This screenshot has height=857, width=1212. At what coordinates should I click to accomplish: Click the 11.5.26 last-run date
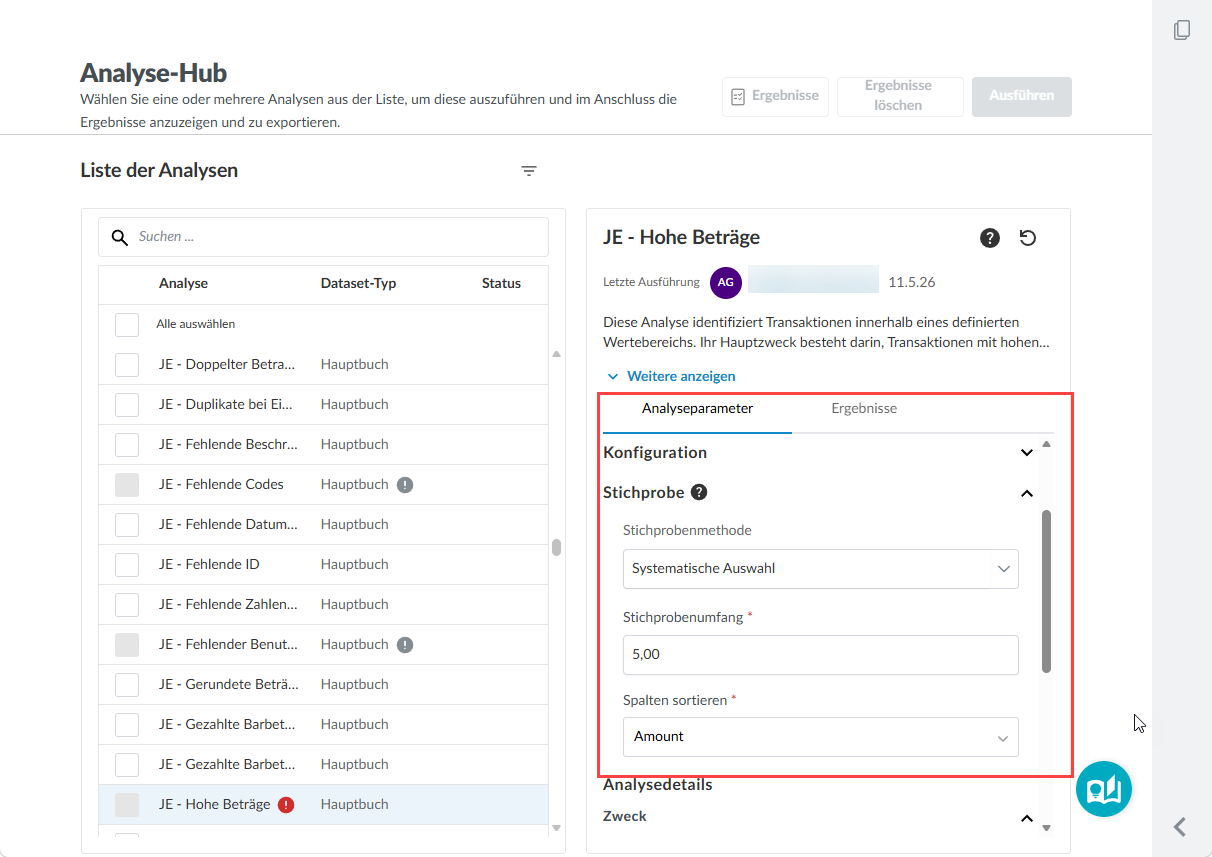pyautogui.click(x=912, y=283)
